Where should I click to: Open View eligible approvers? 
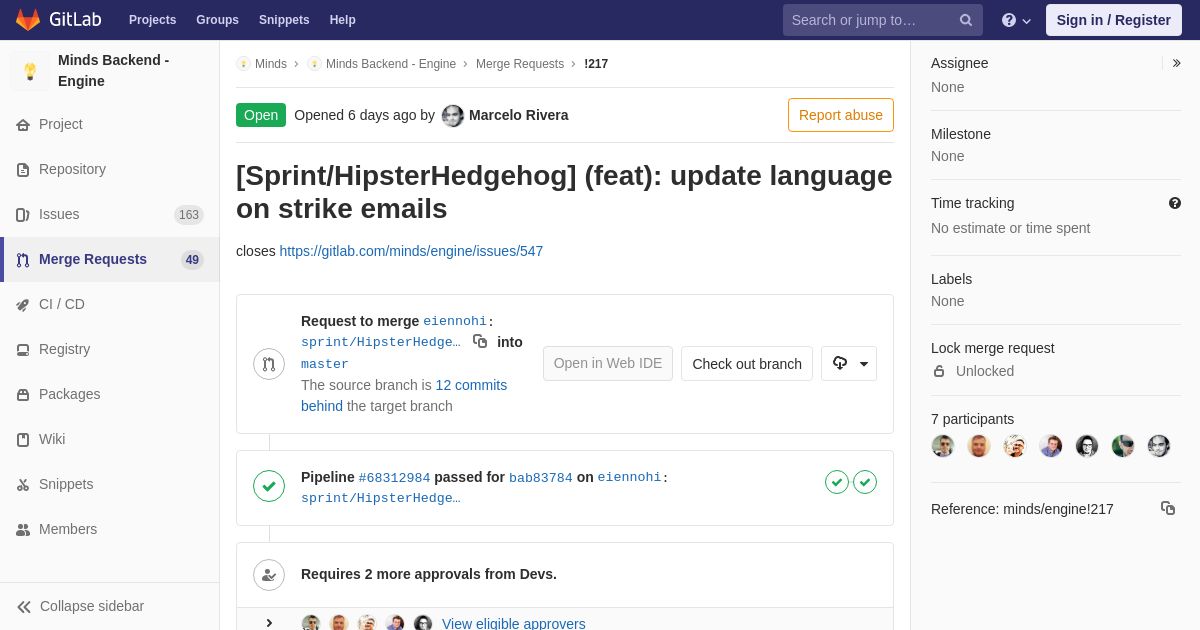(514, 623)
